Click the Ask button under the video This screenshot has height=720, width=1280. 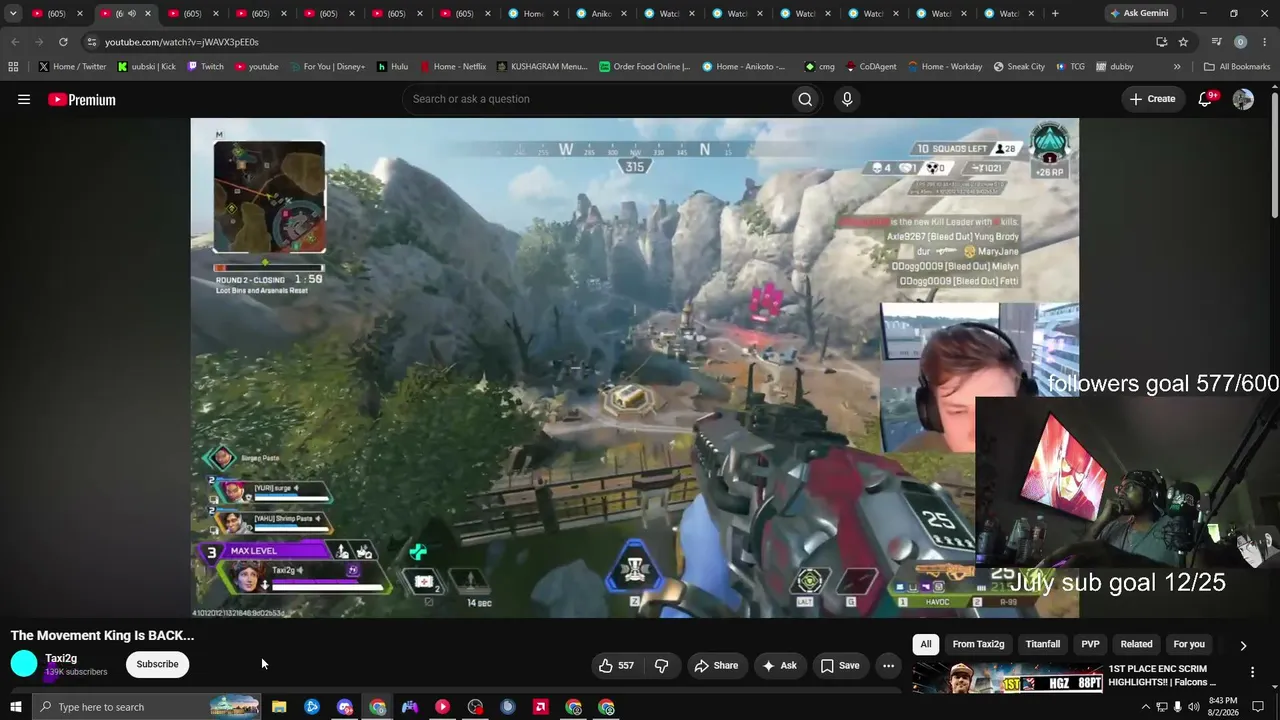tap(779, 666)
